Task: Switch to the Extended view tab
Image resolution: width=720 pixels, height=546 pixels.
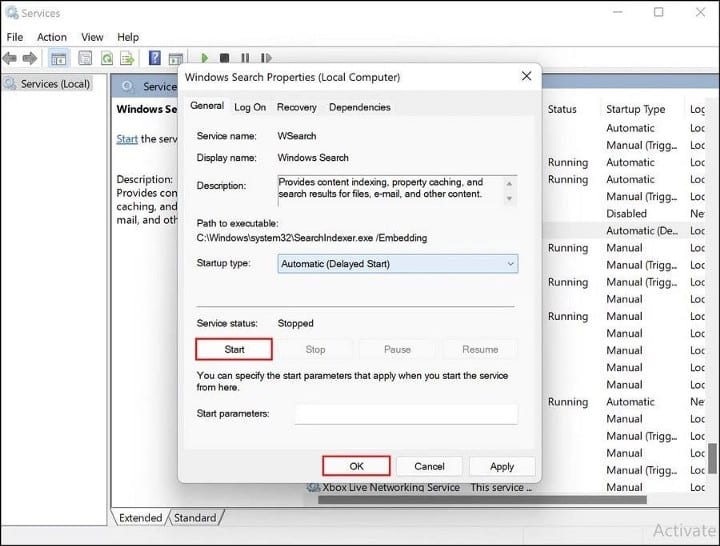Action: pyautogui.click(x=140, y=518)
